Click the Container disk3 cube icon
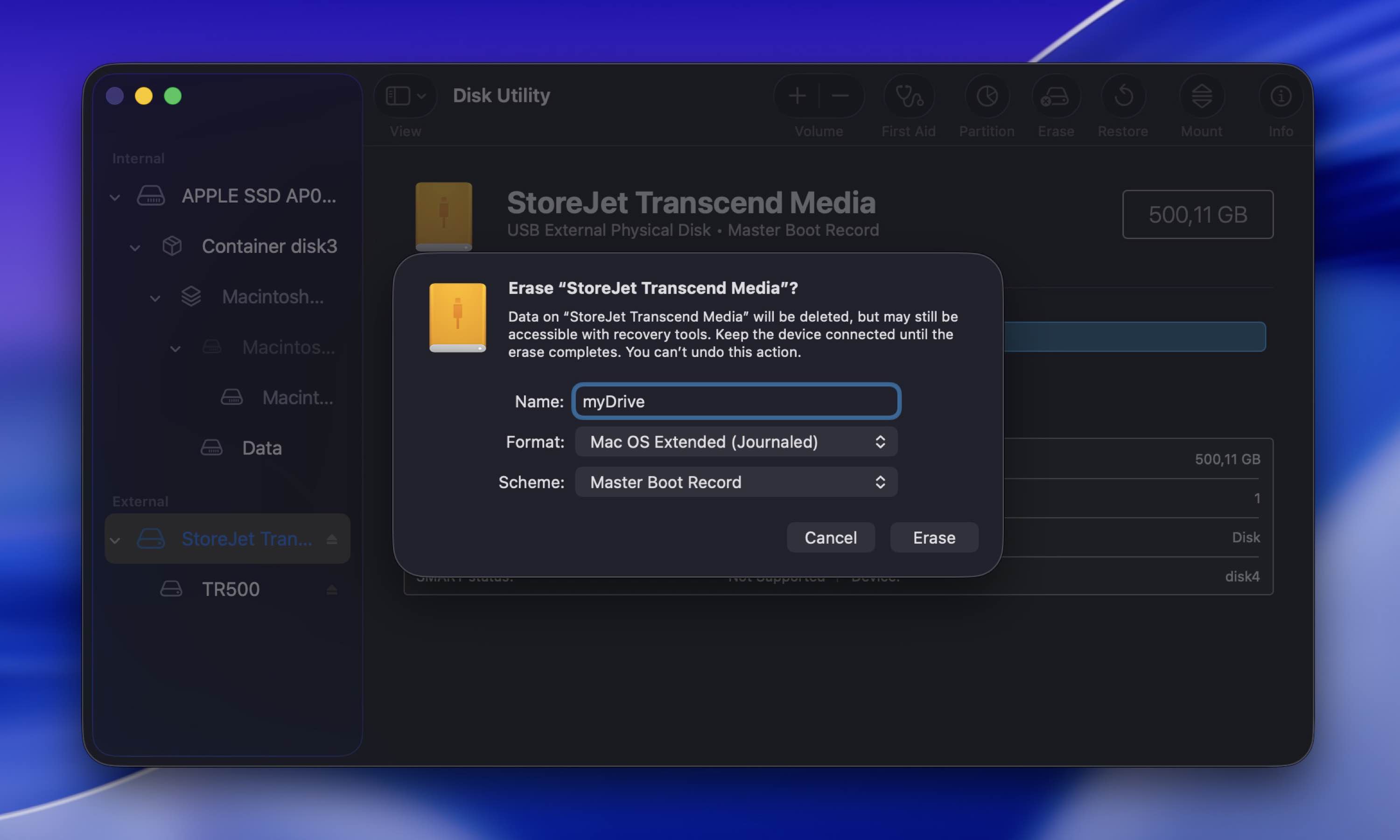1400x840 pixels. click(x=172, y=245)
